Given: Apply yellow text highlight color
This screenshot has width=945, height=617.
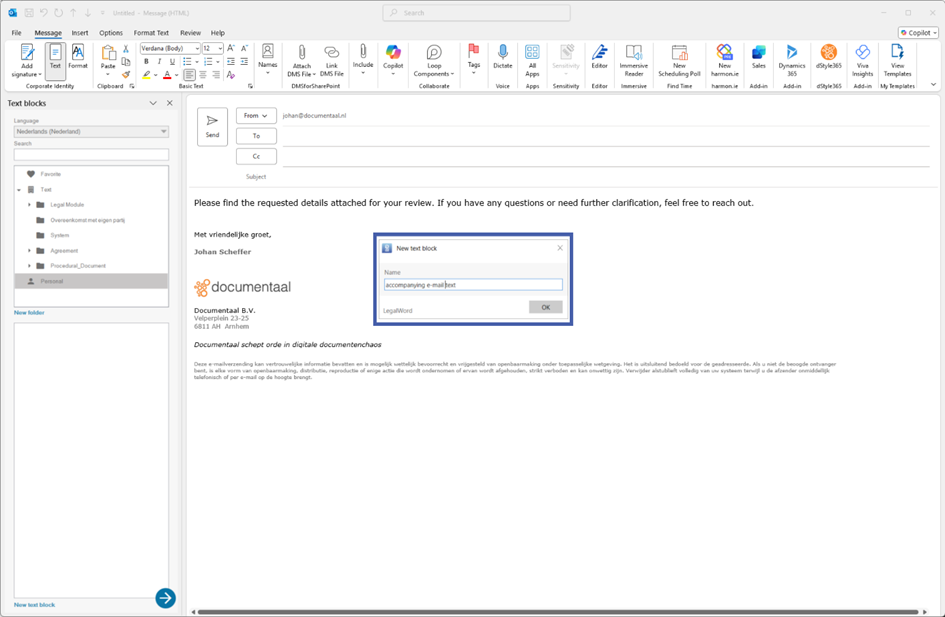Looking at the screenshot, I should [146, 75].
